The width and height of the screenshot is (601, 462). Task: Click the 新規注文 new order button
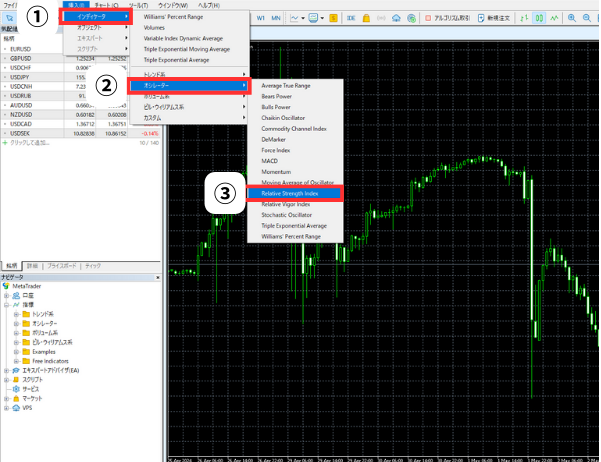[496, 18]
